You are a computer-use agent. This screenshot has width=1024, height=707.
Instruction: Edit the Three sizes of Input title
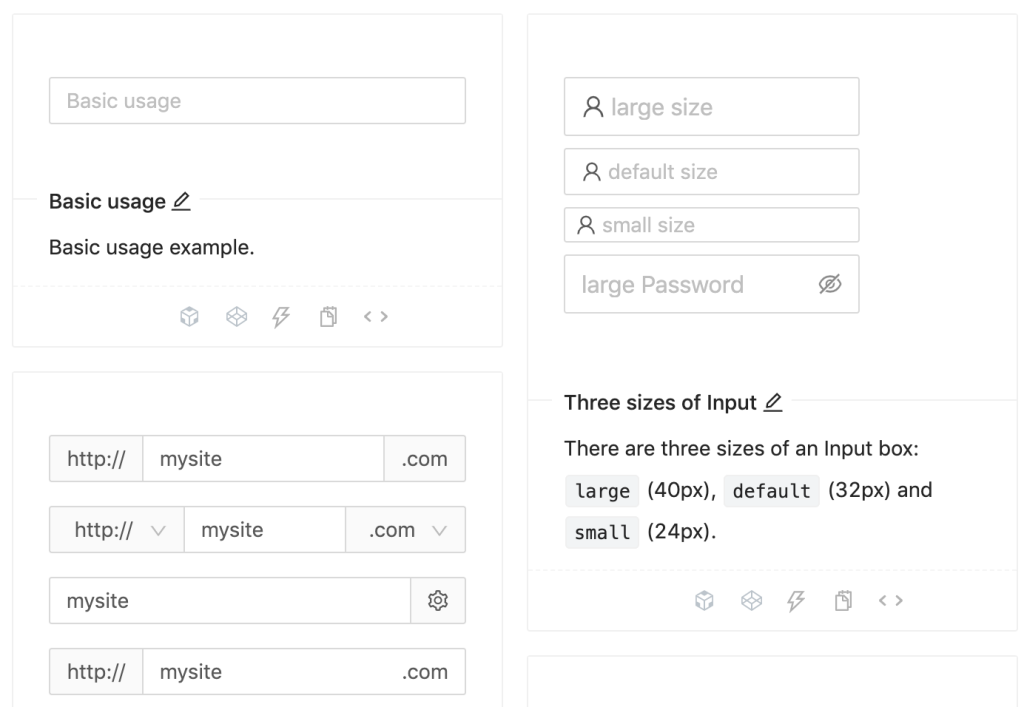[x=773, y=402]
